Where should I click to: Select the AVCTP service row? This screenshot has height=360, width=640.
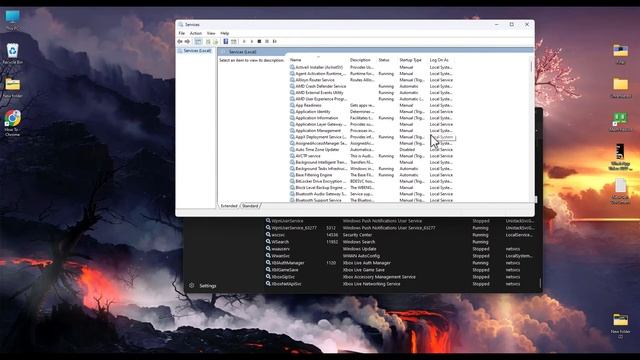point(371,156)
